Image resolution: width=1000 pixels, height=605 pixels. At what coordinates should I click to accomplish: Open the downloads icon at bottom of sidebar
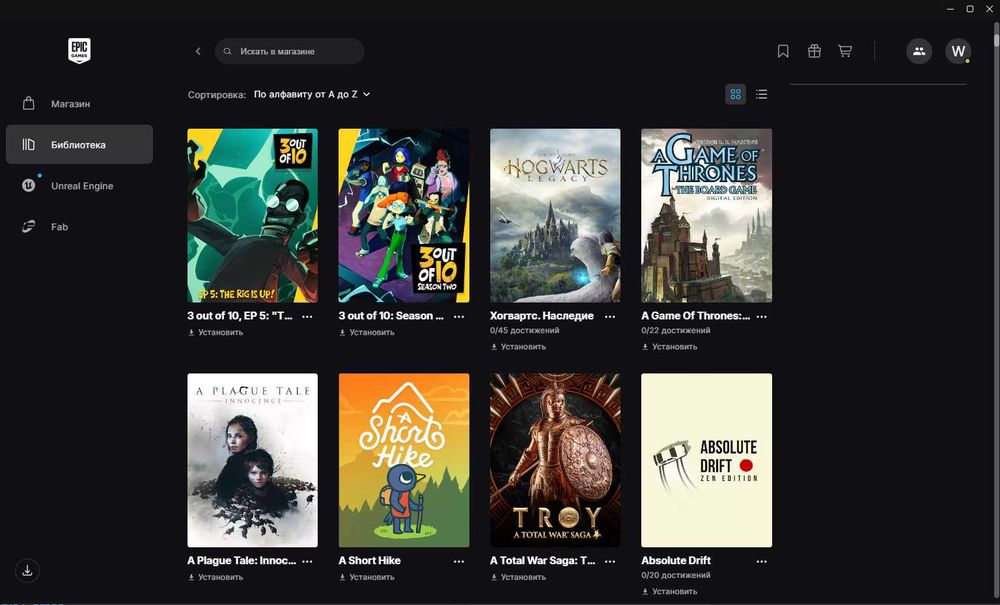27,571
